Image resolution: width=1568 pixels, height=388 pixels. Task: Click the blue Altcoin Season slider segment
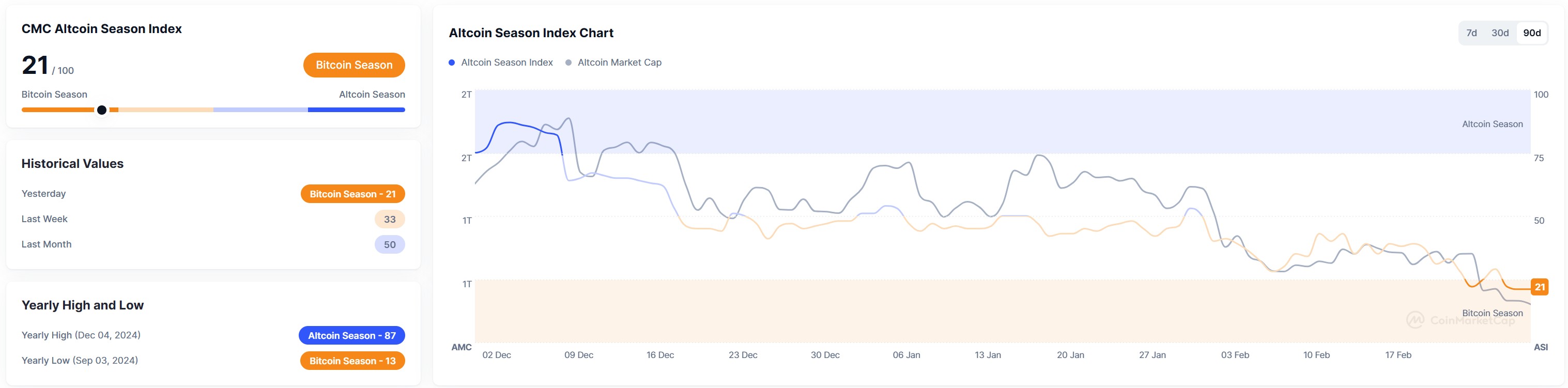pyautogui.click(x=356, y=110)
